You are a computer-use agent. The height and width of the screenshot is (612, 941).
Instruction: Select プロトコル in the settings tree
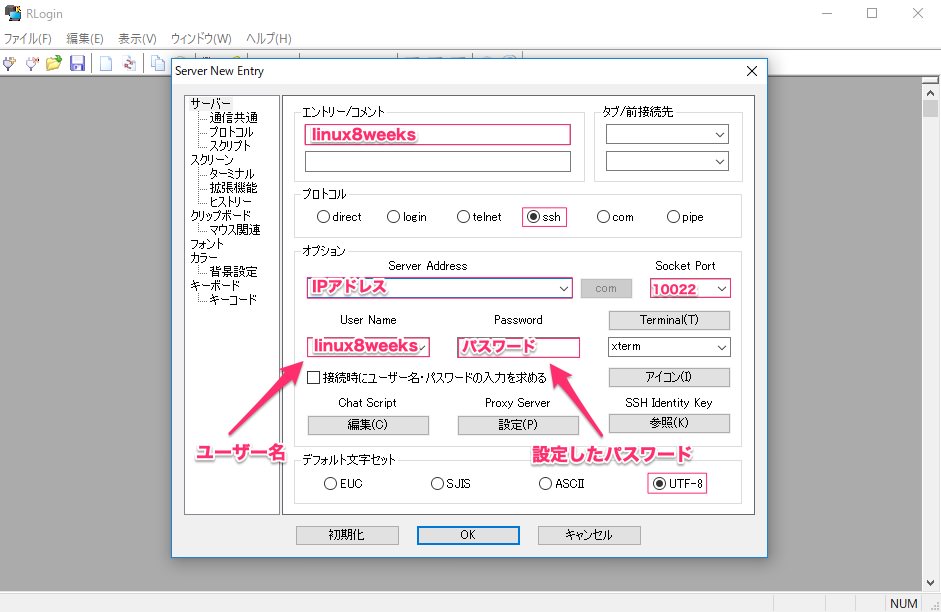pyautogui.click(x=231, y=132)
